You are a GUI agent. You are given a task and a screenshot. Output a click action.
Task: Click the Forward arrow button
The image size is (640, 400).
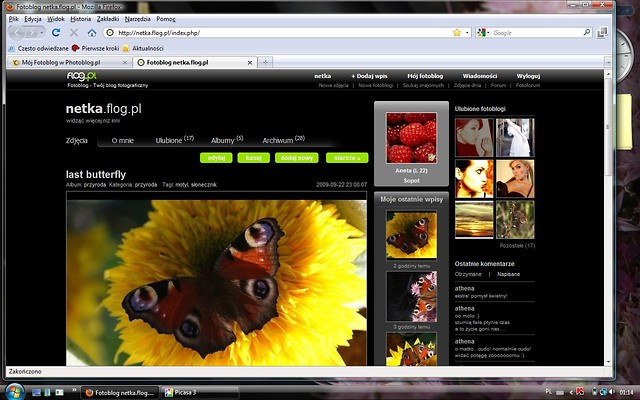32,33
